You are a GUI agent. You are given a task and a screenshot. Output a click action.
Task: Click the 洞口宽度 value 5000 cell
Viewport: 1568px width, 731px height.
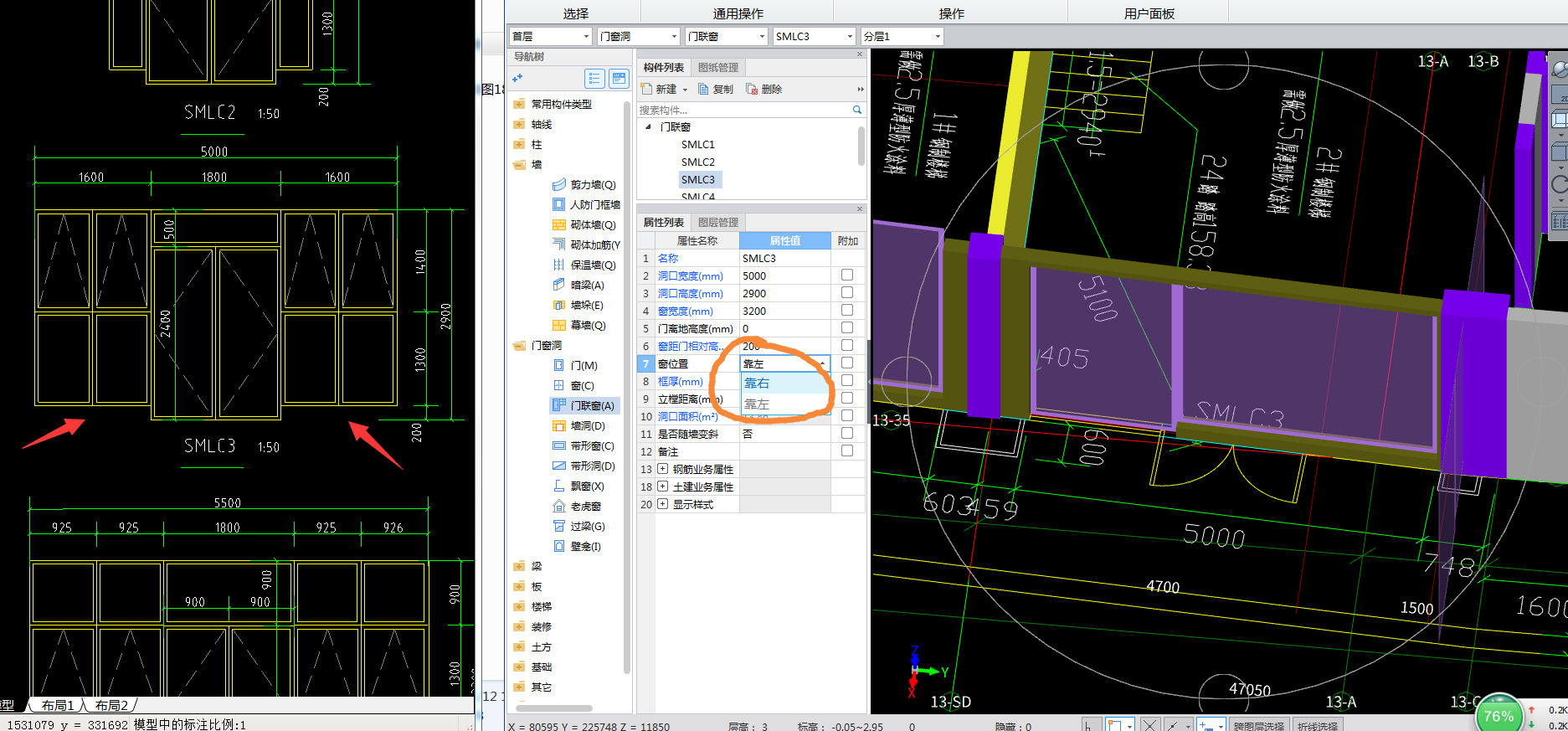785,276
